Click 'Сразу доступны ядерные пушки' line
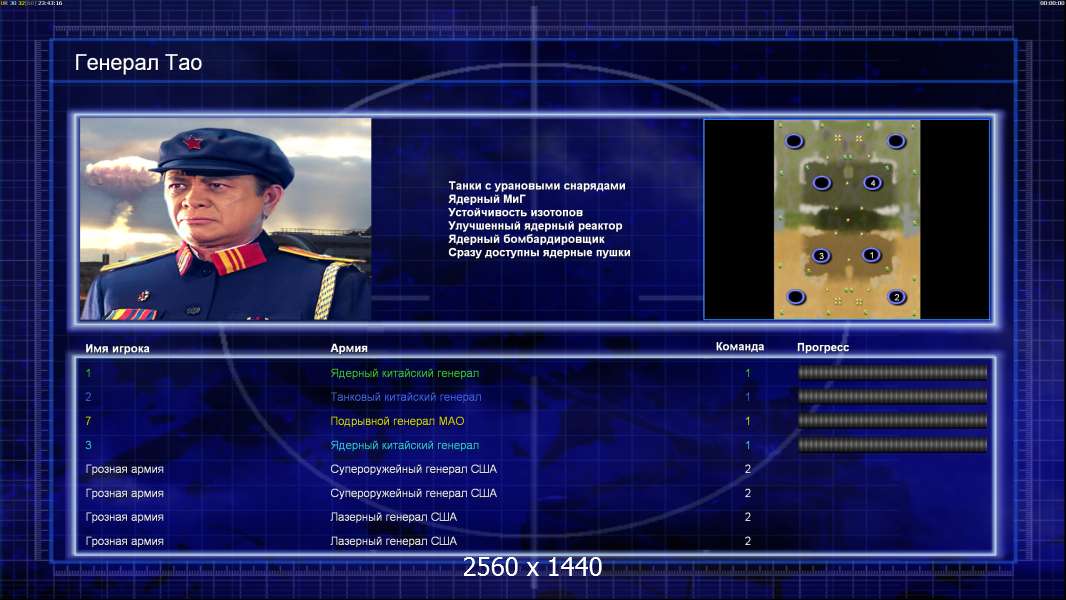1066x600 pixels. tap(539, 252)
